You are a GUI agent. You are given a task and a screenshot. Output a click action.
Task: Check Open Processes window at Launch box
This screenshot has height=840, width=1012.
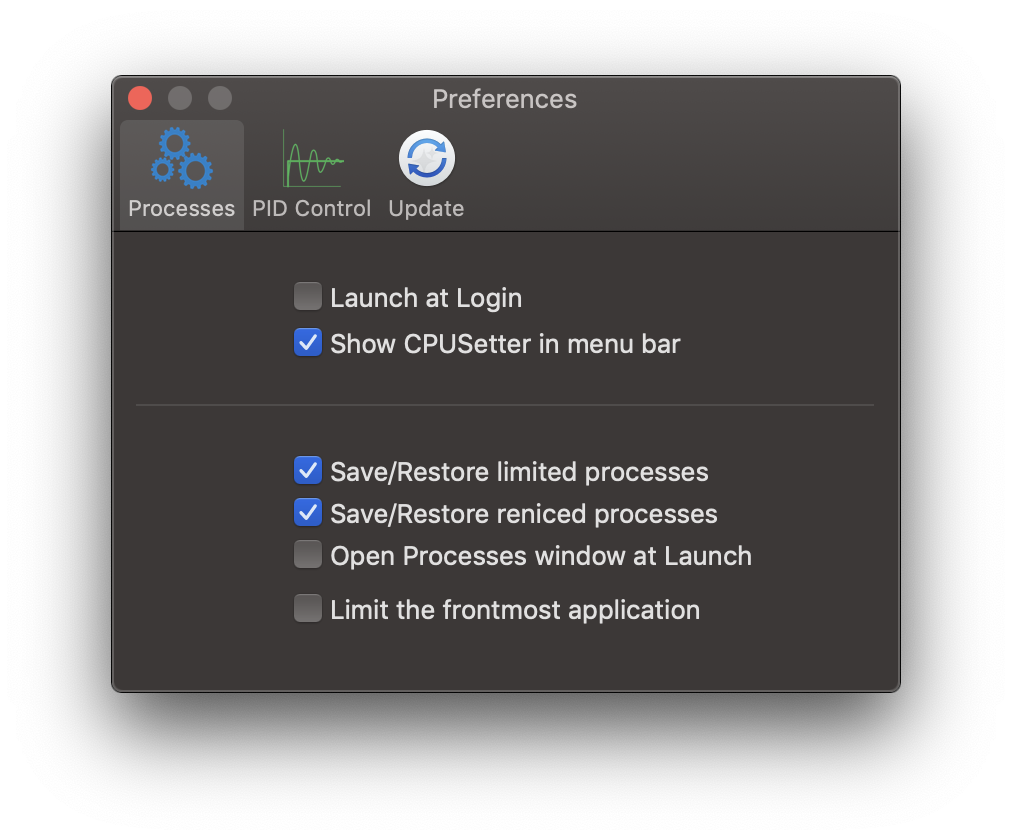pos(308,554)
